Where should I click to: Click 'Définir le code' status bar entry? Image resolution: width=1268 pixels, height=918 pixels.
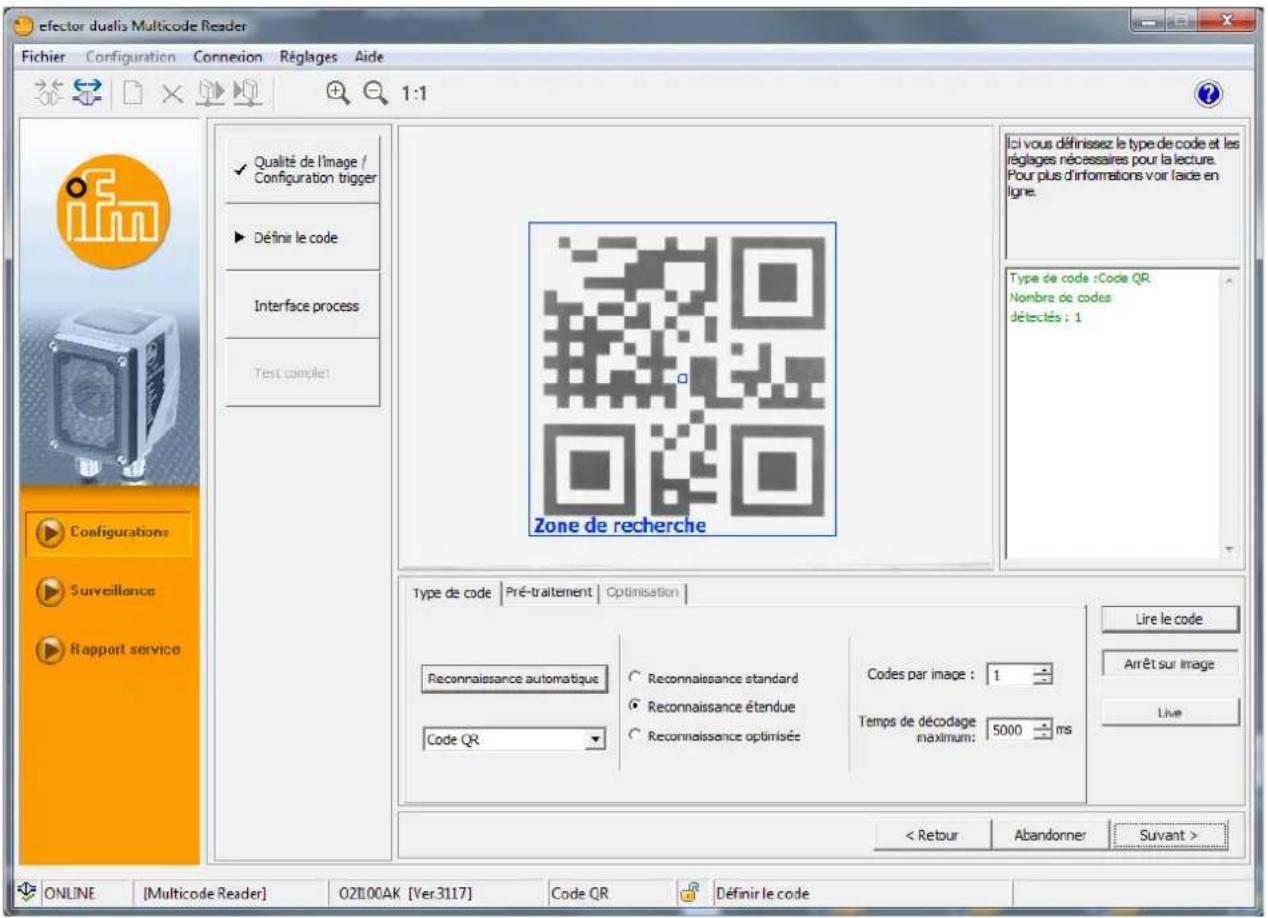click(x=763, y=892)
